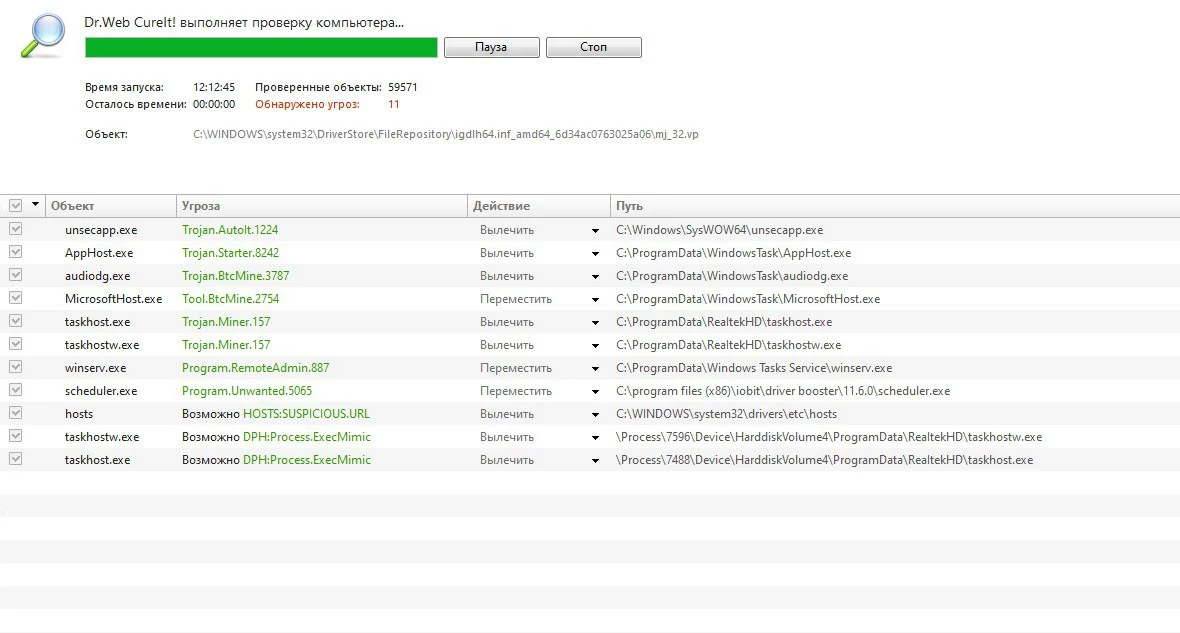Toggle checkbox for taskhostw.exe Trojan.Miner.157 row
The height and width of the screenshot is (633, 1180).
click(x=15, y=344)
